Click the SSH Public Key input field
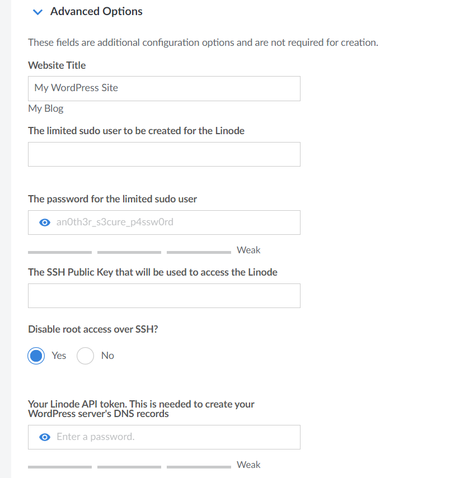Screen dimensions: 460x478 point(164,296)
